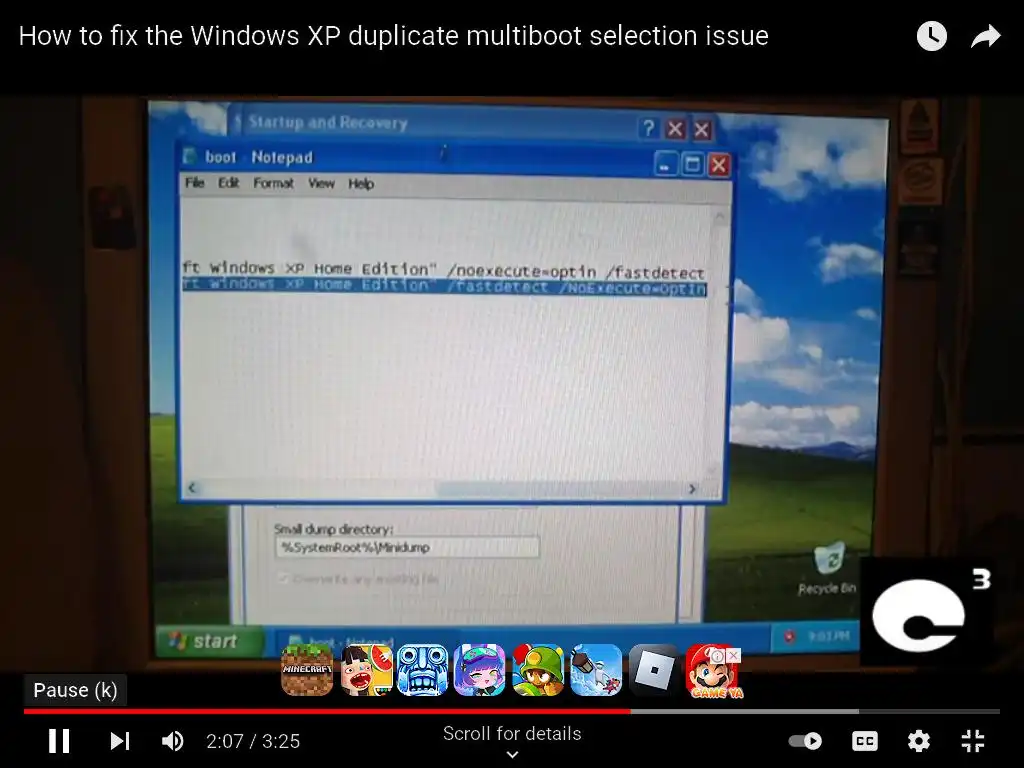The width and height of the screenshot is (1024, 768).
Task: Close the game ads overlay
Action: point(734,654)
